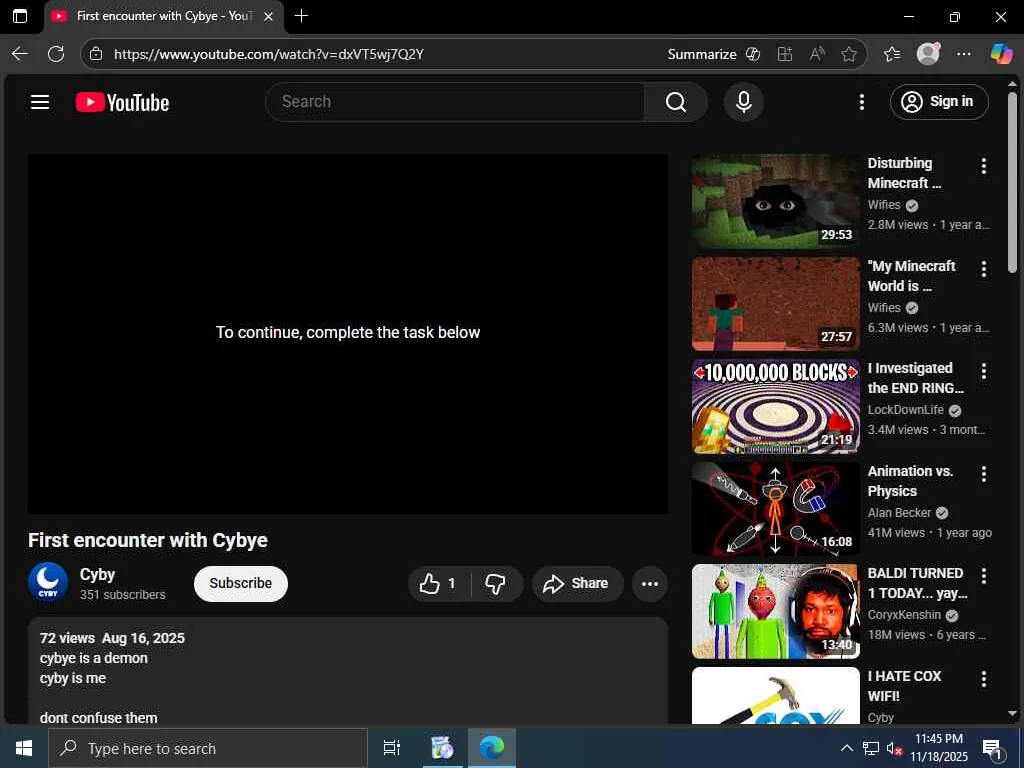Focus the YouTube Search input field
This screenshot has width=1024, height=768.
coord(455,102)
